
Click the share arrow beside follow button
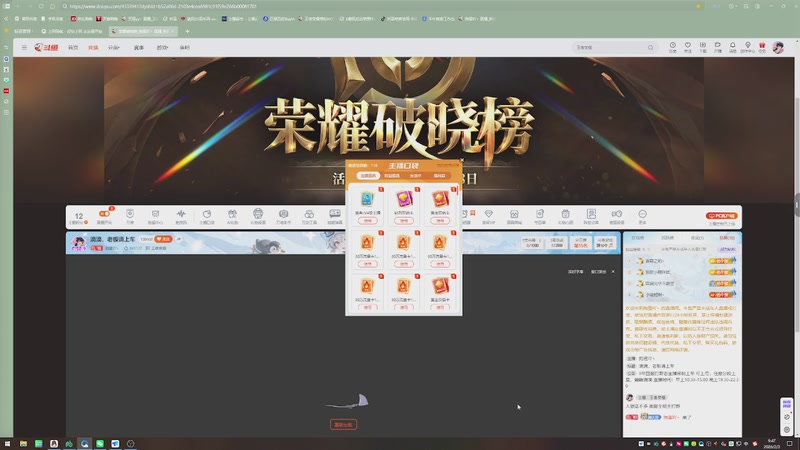click(x=179, y=239)
